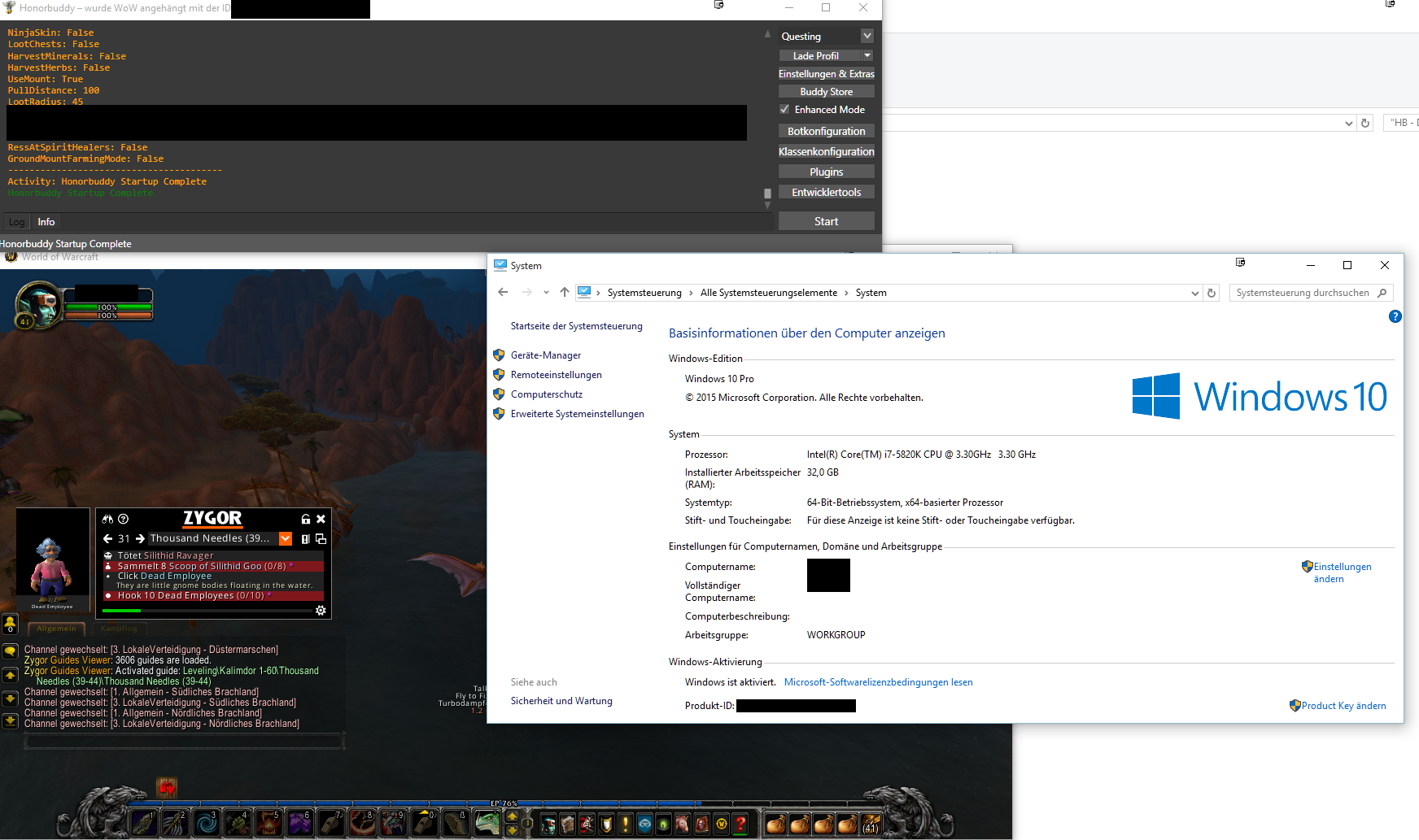Viewport: 1419px width, 840px height.
Task: Expand the System address bar history dropdown
Action: point(1194,293)
